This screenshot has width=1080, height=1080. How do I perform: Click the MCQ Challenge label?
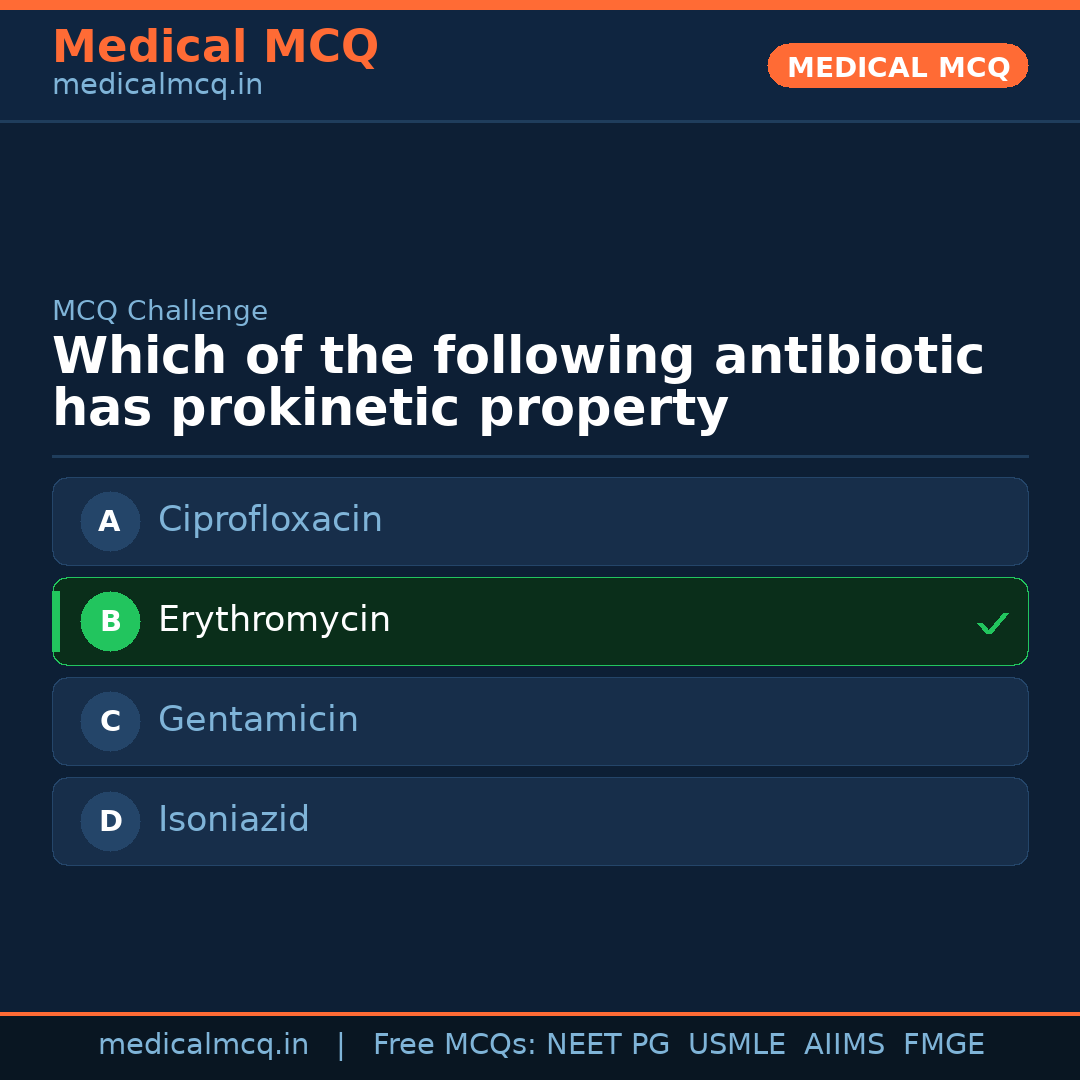[x=160, y=311]
